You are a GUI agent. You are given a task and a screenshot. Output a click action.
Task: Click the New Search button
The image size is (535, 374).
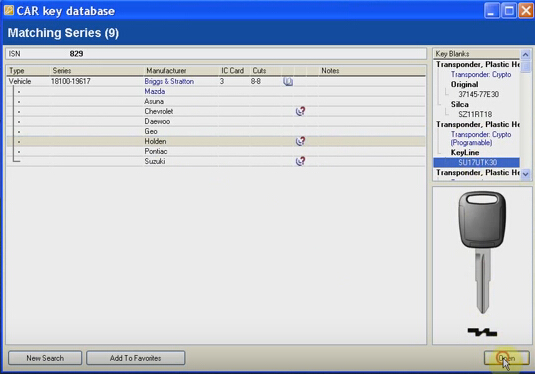[45, 358]
